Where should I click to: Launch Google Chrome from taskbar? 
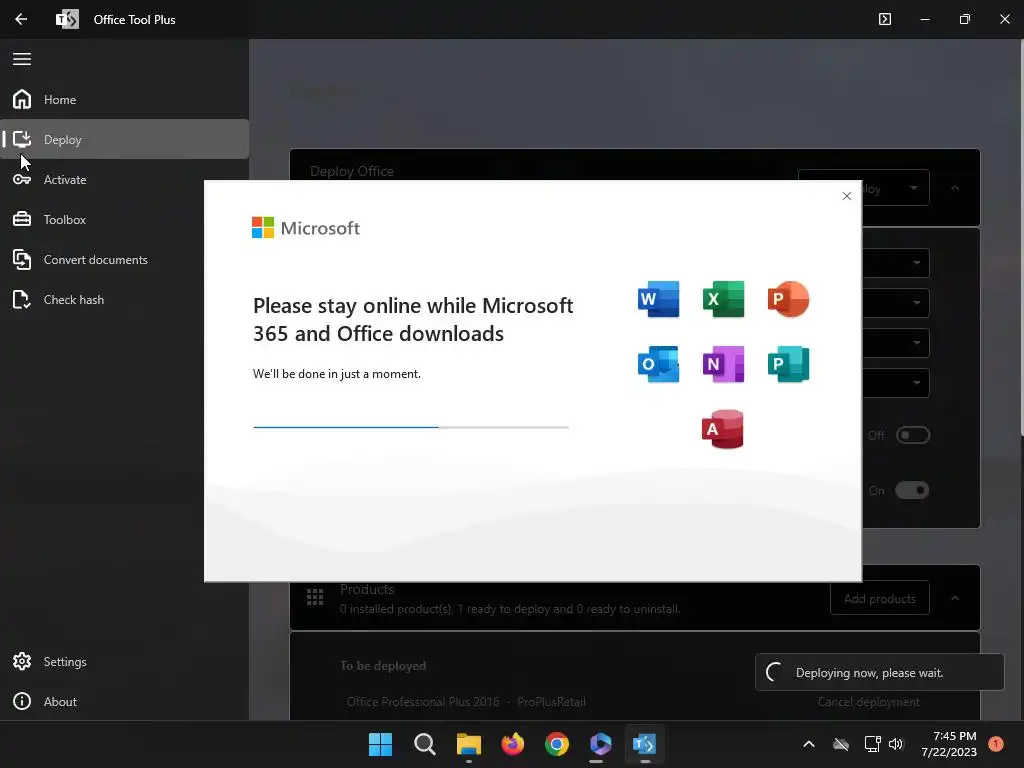(556, 744)
